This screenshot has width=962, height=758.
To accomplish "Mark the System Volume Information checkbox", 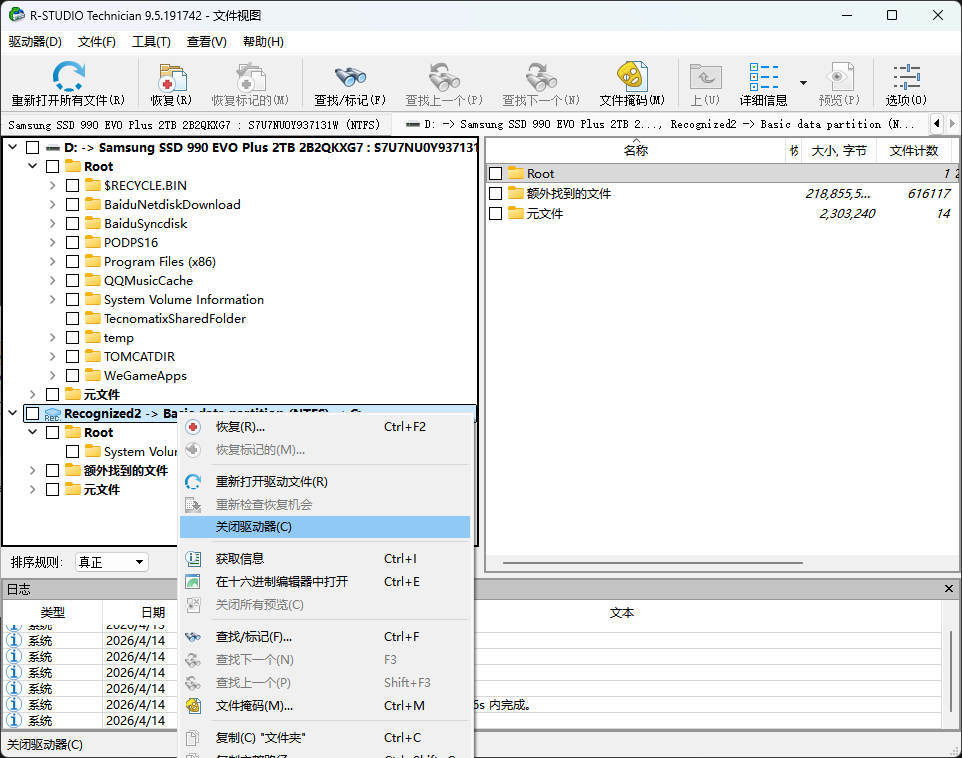I will point(71,299).
